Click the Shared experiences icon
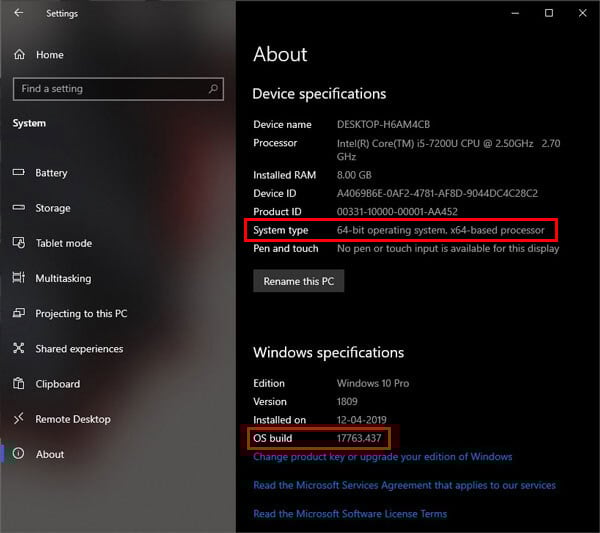Image resolution: width=600 pixels, height=533 pixels. coord(18,348)
